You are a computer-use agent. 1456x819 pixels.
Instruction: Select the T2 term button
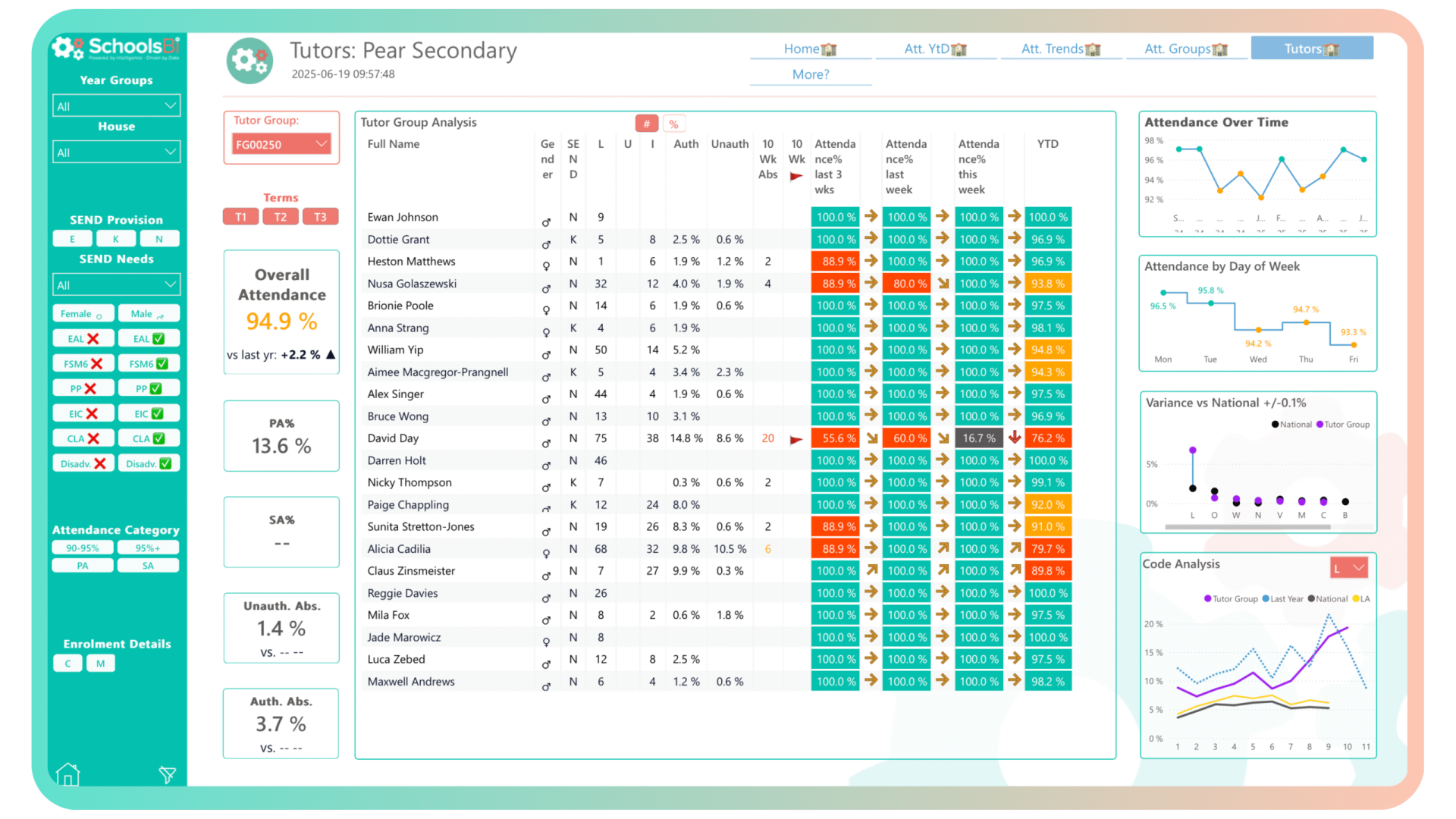[x=281, y=217]
